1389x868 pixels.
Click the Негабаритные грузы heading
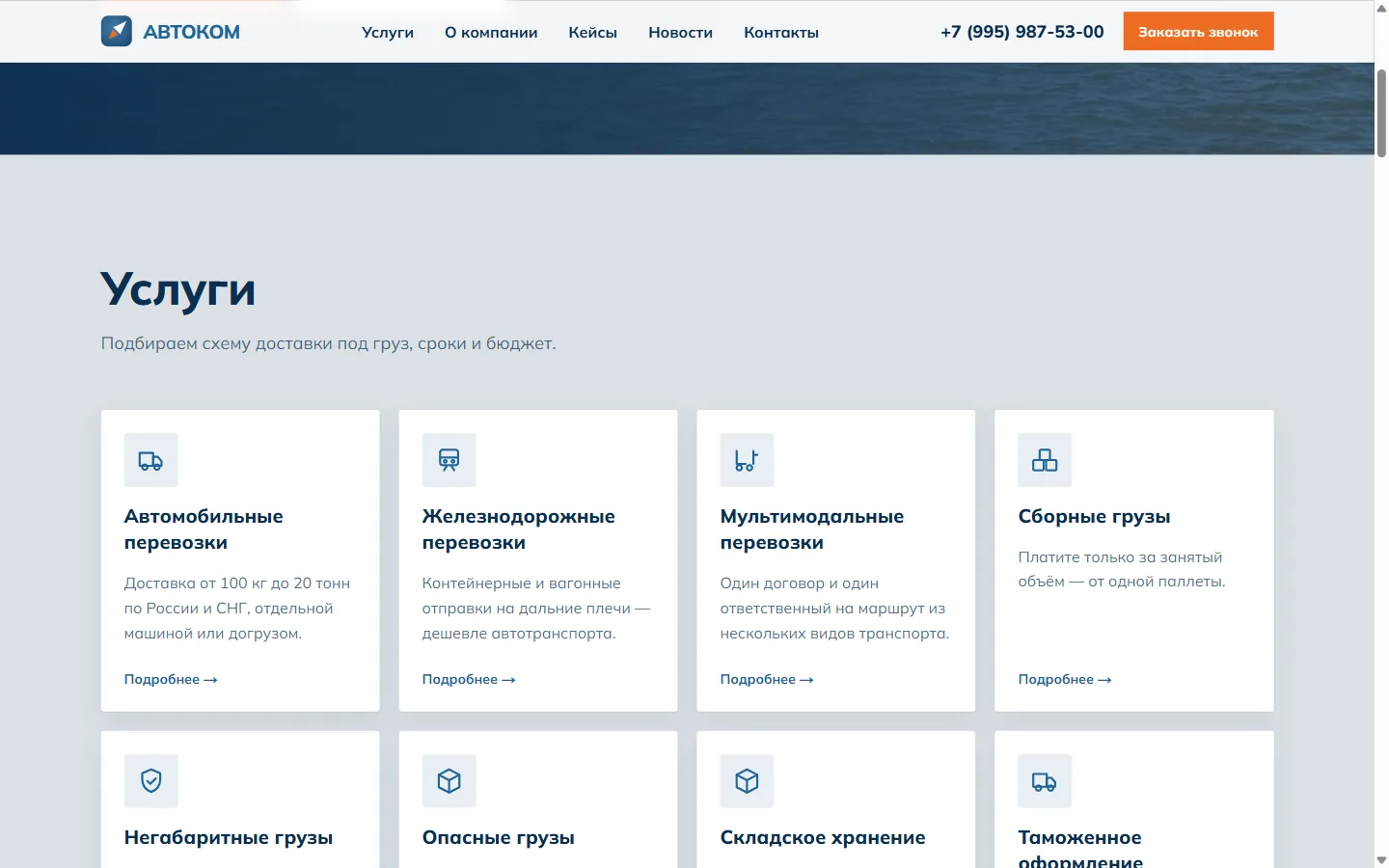point(229,837)
